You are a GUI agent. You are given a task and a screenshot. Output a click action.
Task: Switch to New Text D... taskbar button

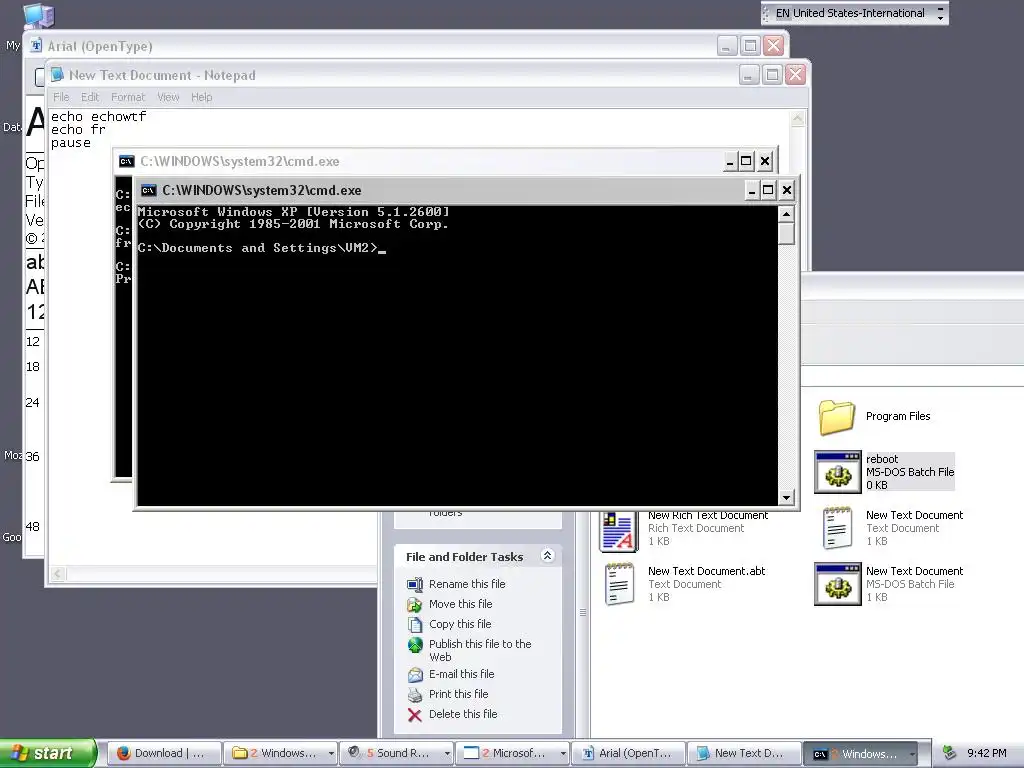[744, 753]
